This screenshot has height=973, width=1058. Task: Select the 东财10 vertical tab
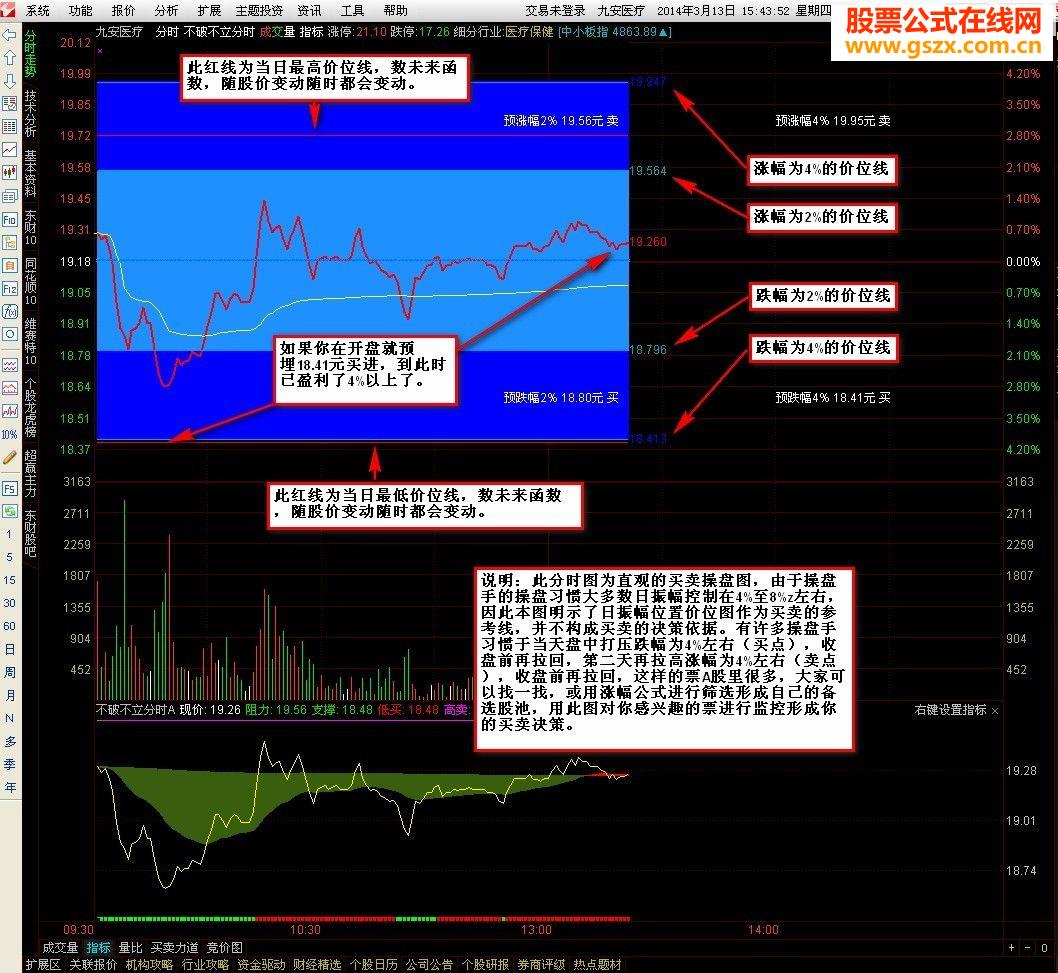[30, 228]
